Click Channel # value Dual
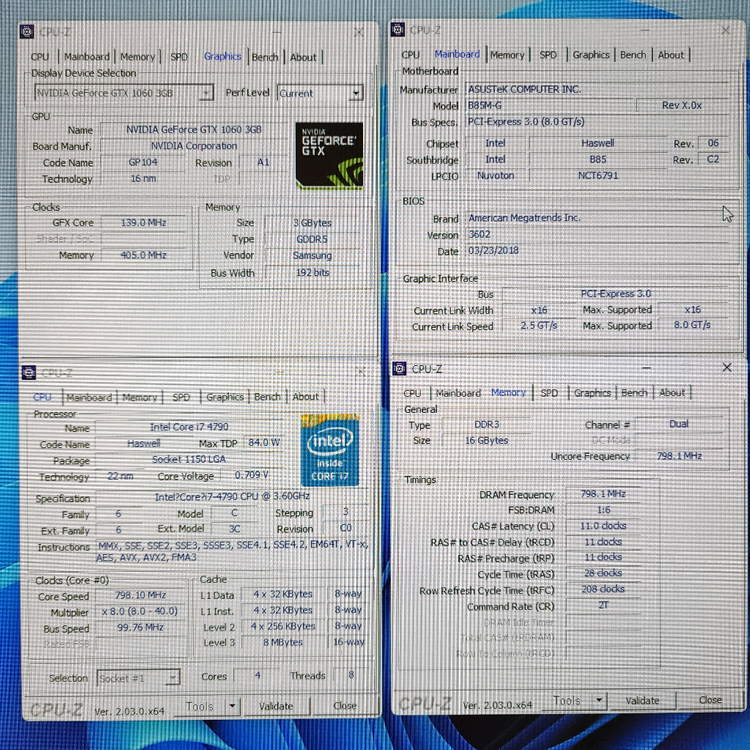The image size is (750, 750). (679, 424)
